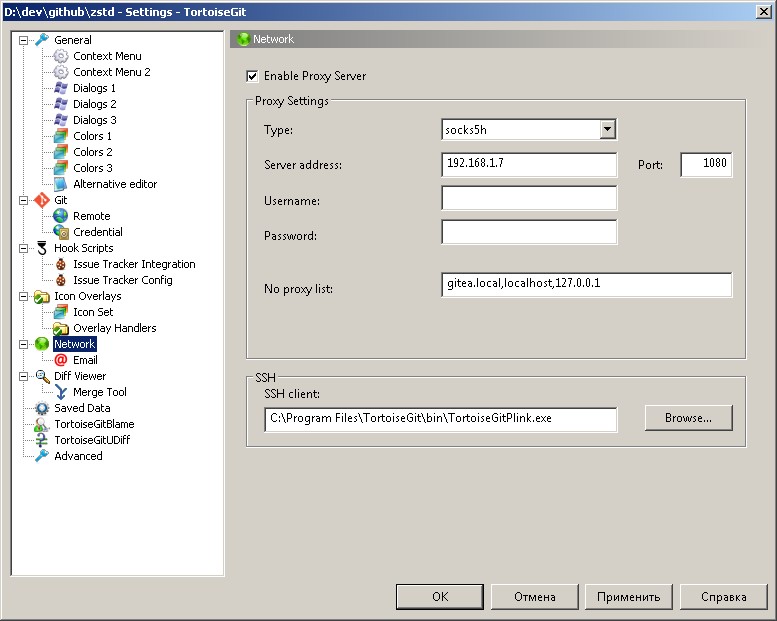
Task: Click the Merge Tool arrow icon
Action: click(x=60, y=392)
